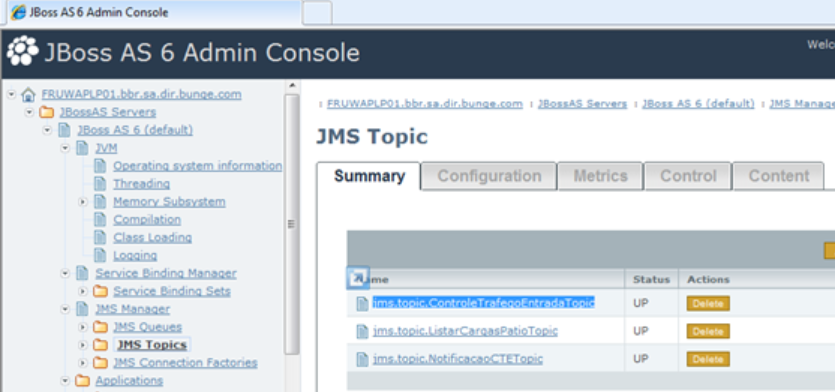Expand the Memory Subsystem node

click(83, 202)
